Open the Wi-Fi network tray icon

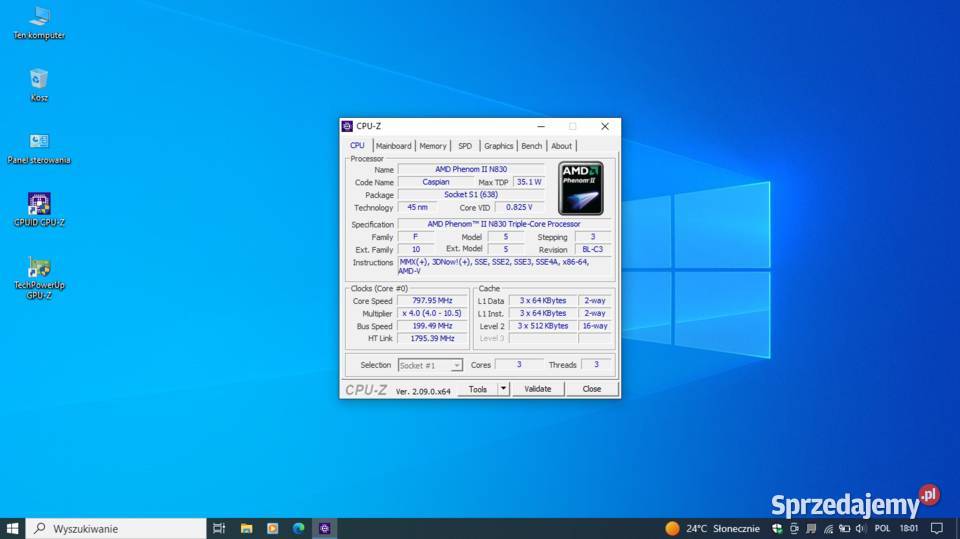828,528
